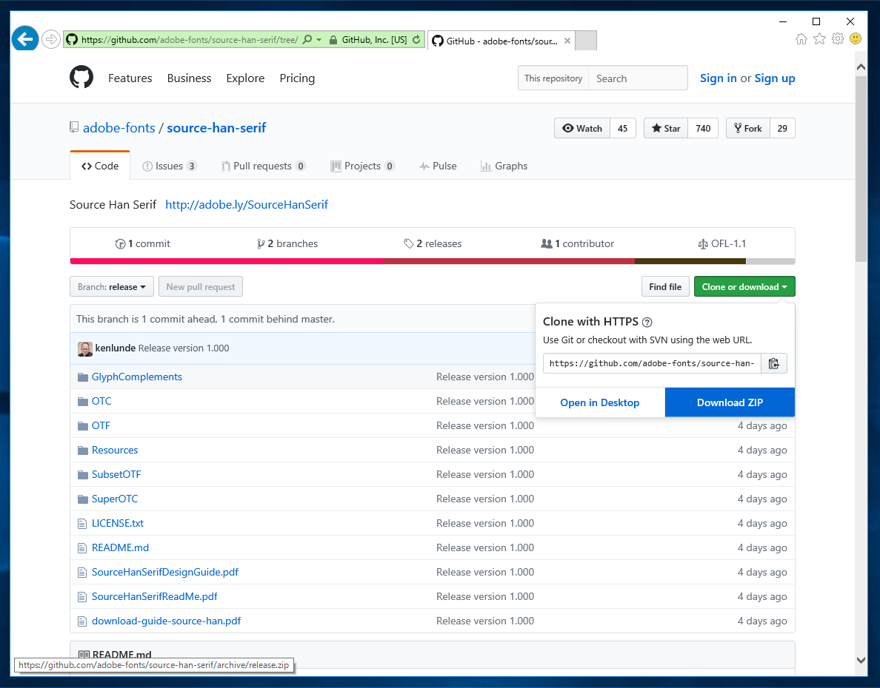880x688 pixels.
Task: Click kenlunde's avatar image
Action: 85,348
